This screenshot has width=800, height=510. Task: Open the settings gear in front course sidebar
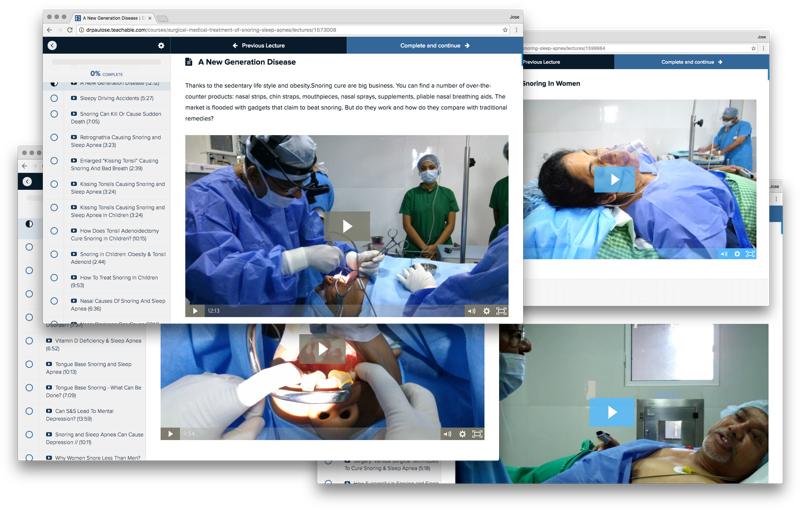point(161,45)
